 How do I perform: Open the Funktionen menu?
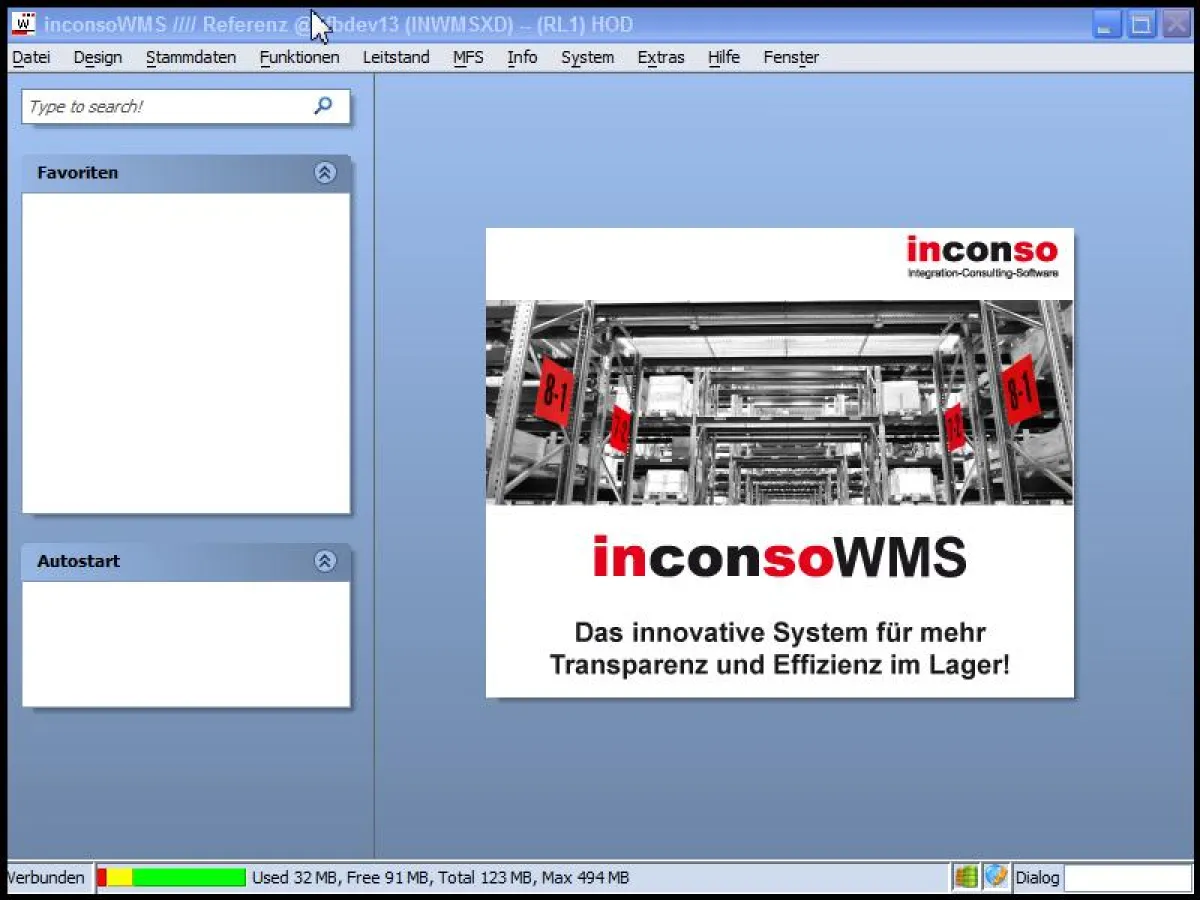[x=299, y=57]
